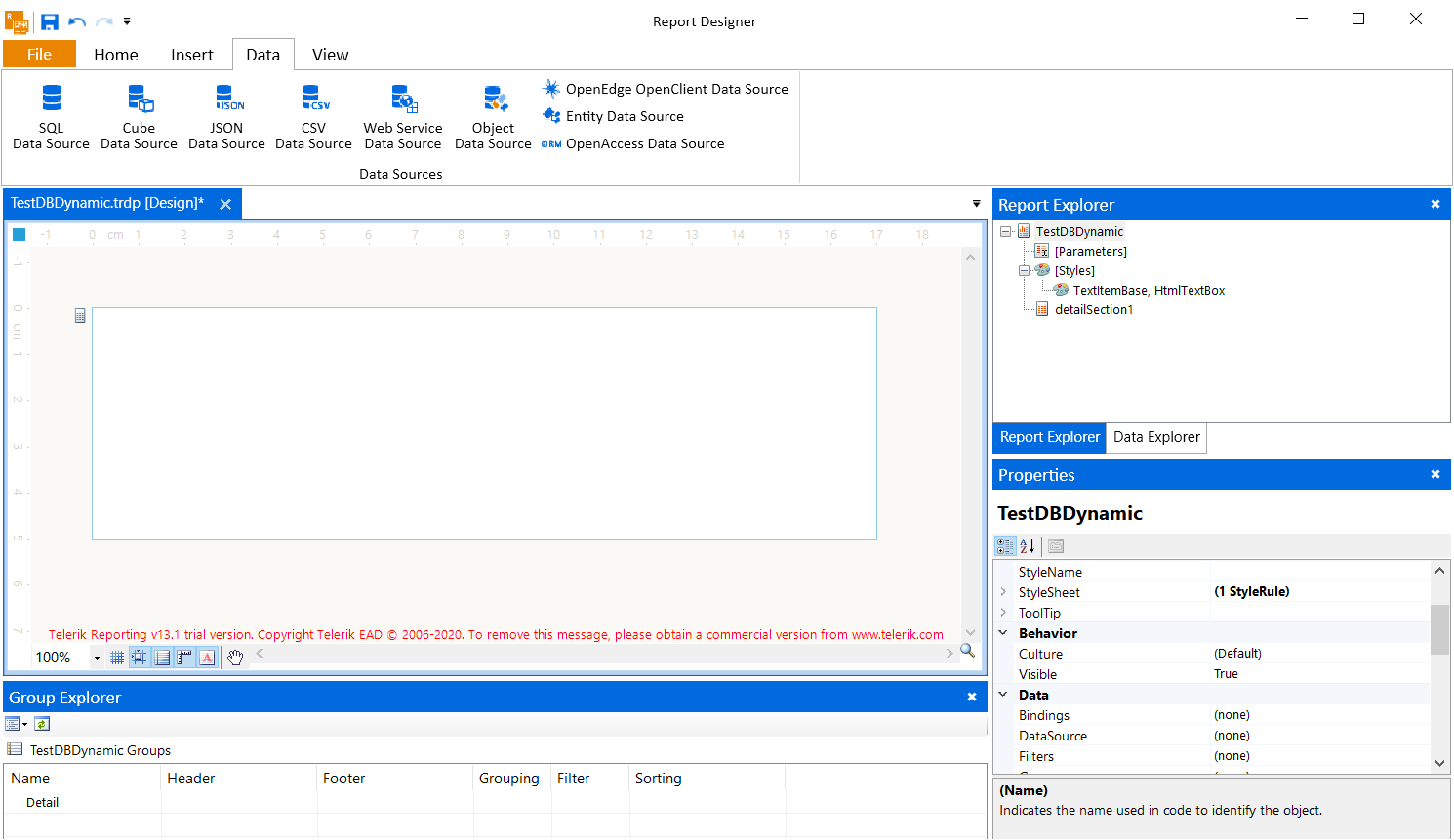The width and height of the screenshot is (1454, 840).
Task: Select the Detail row in Group Explorer
Action: coord(42,803)
